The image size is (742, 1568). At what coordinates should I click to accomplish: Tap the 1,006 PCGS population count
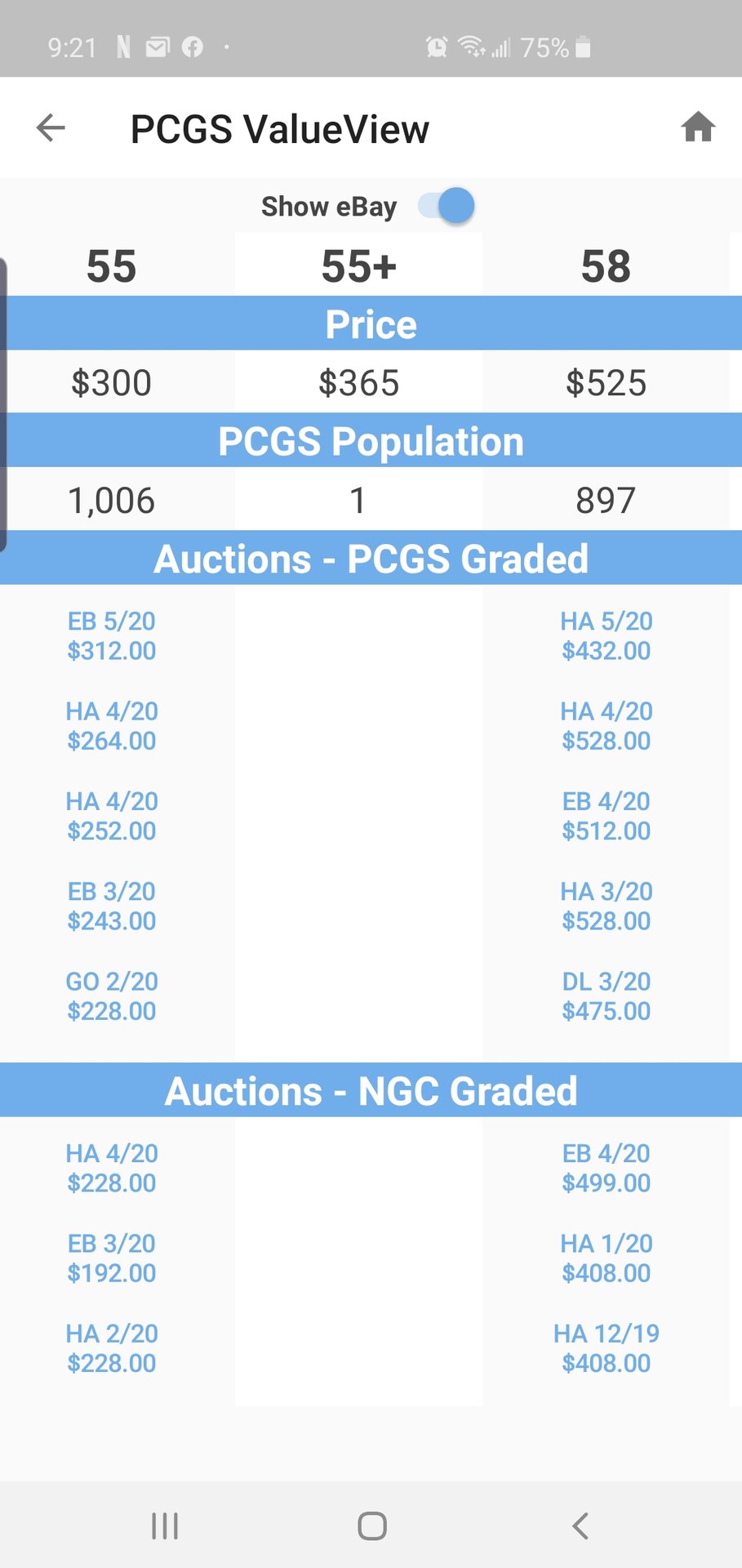point(112,501)
